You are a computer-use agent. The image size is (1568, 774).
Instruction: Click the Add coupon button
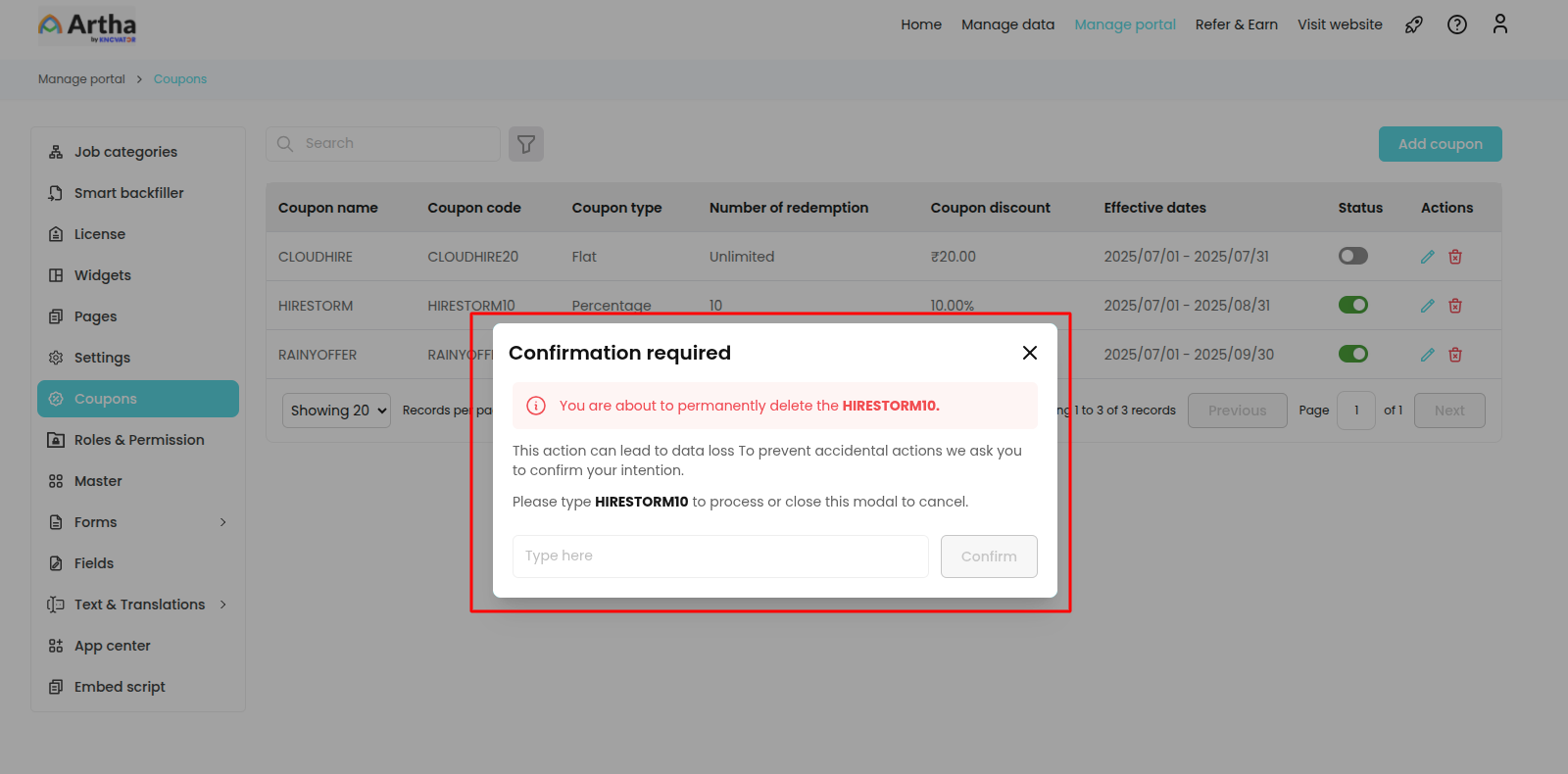tap(1440, 144)
